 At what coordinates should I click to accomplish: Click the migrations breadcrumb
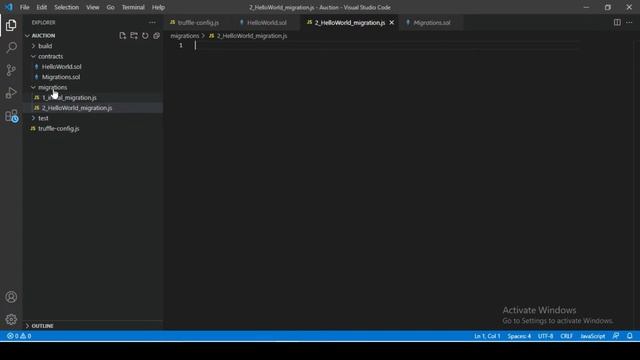184,36
